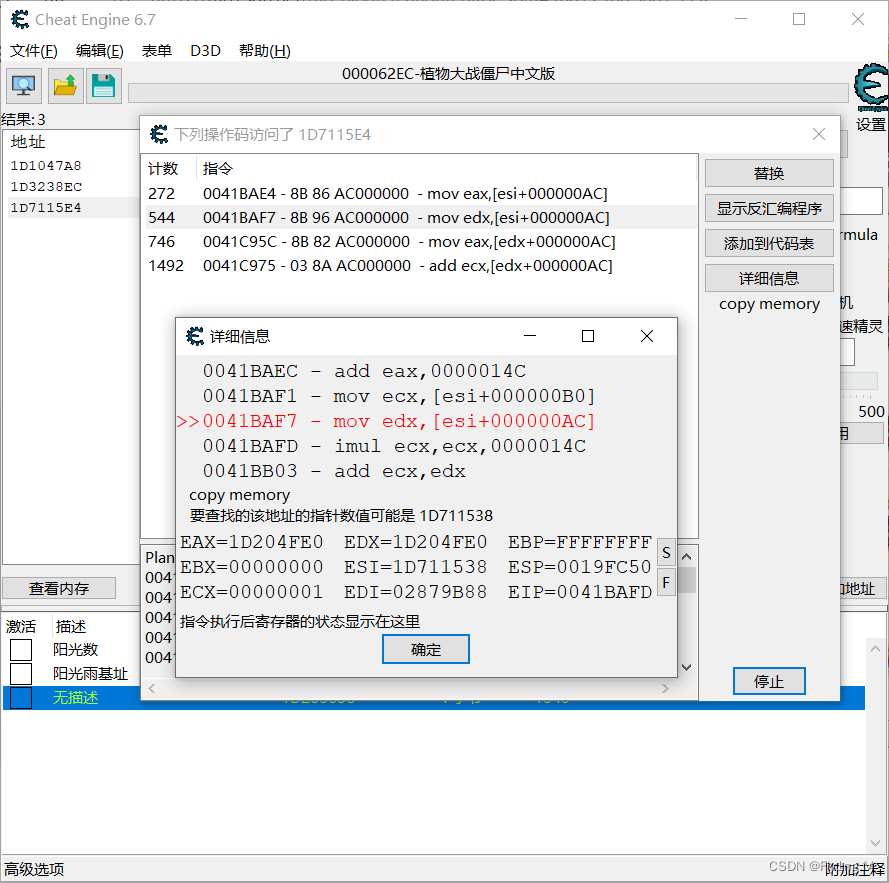Click the ESI=1D711538 register value
This screenshot has height=883, width=889.
click(x=415, y=567)
